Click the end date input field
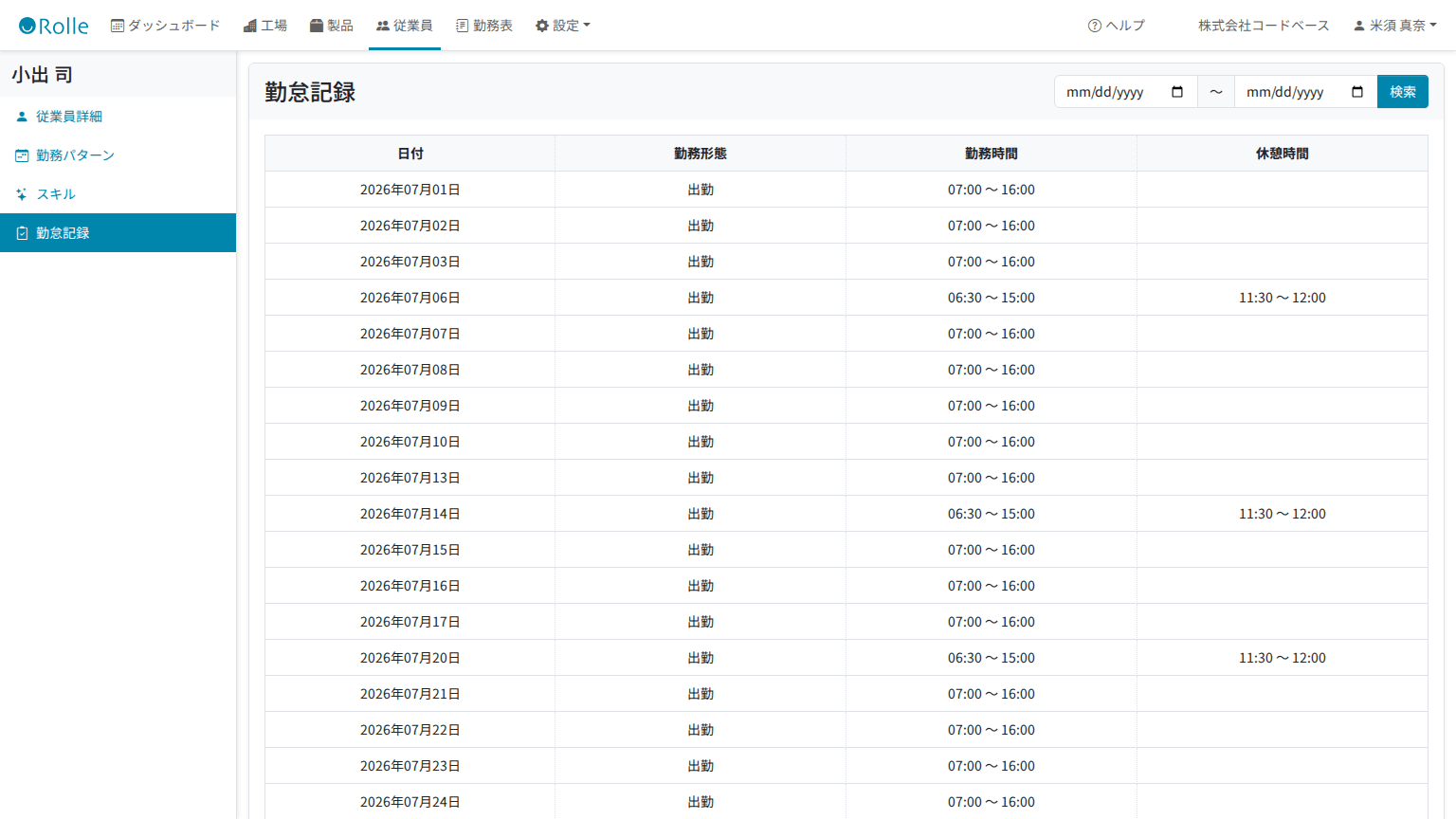The image size is (1456, 819). tap(1306, 92)
